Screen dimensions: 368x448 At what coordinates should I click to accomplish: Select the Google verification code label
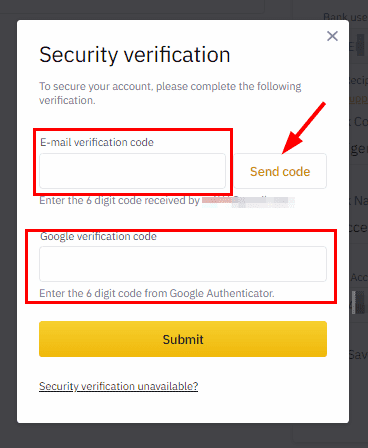point(98,236)
